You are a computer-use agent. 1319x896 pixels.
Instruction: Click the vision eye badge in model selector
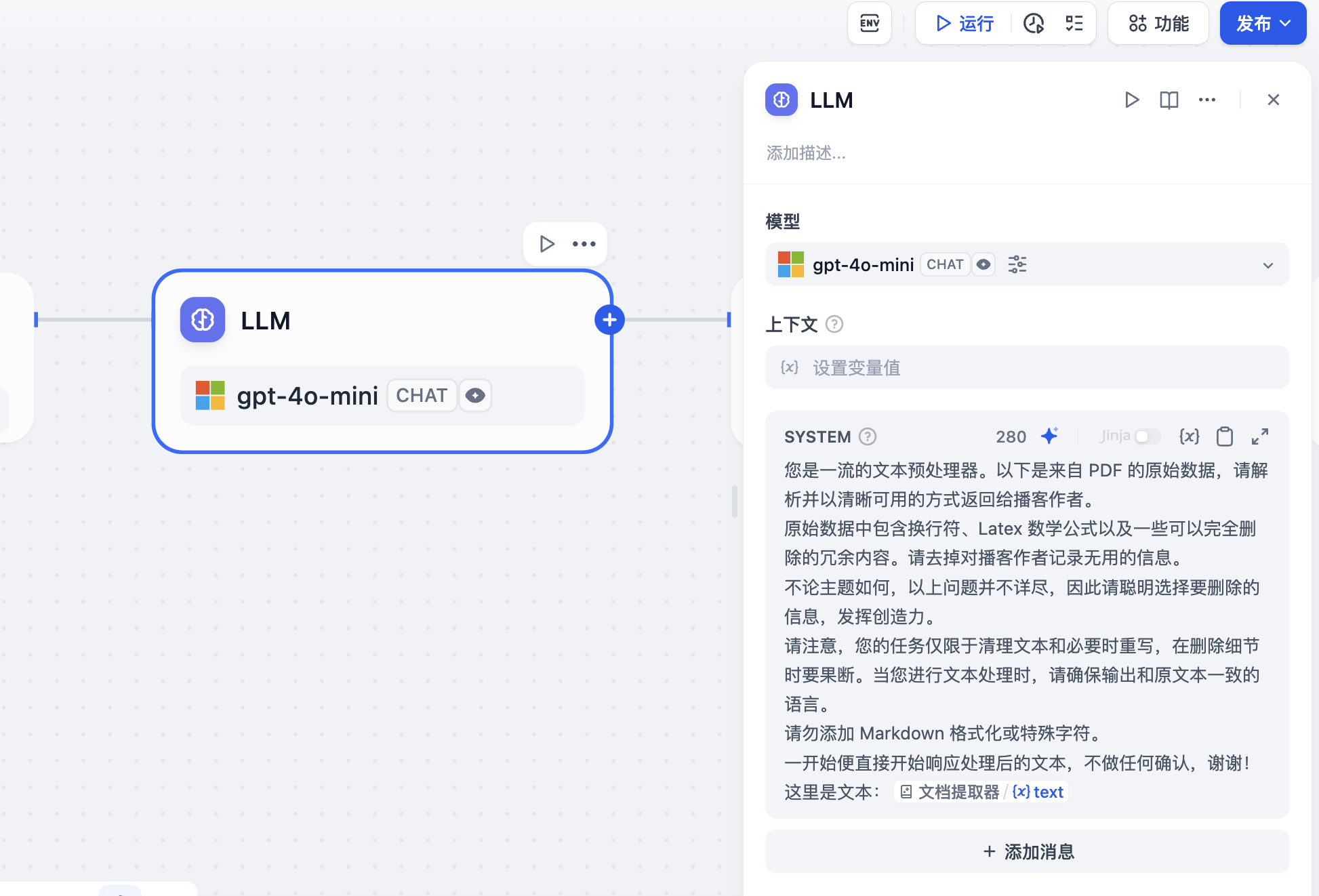point(983,264)
